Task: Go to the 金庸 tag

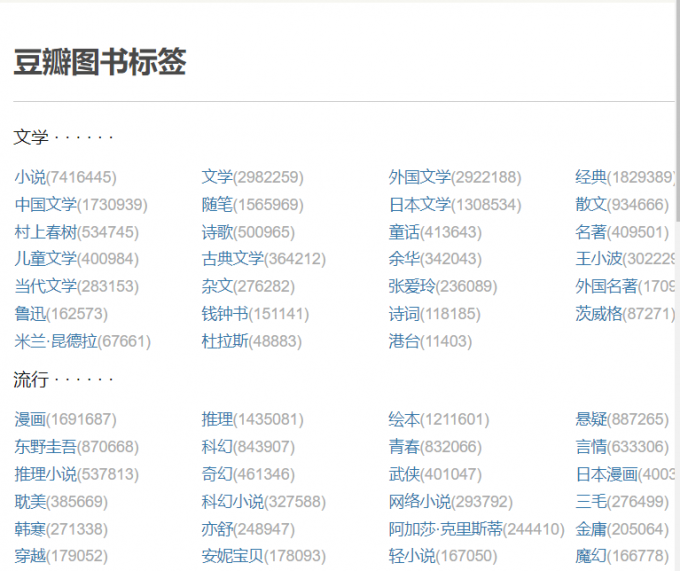Action: tap(591, 529)
